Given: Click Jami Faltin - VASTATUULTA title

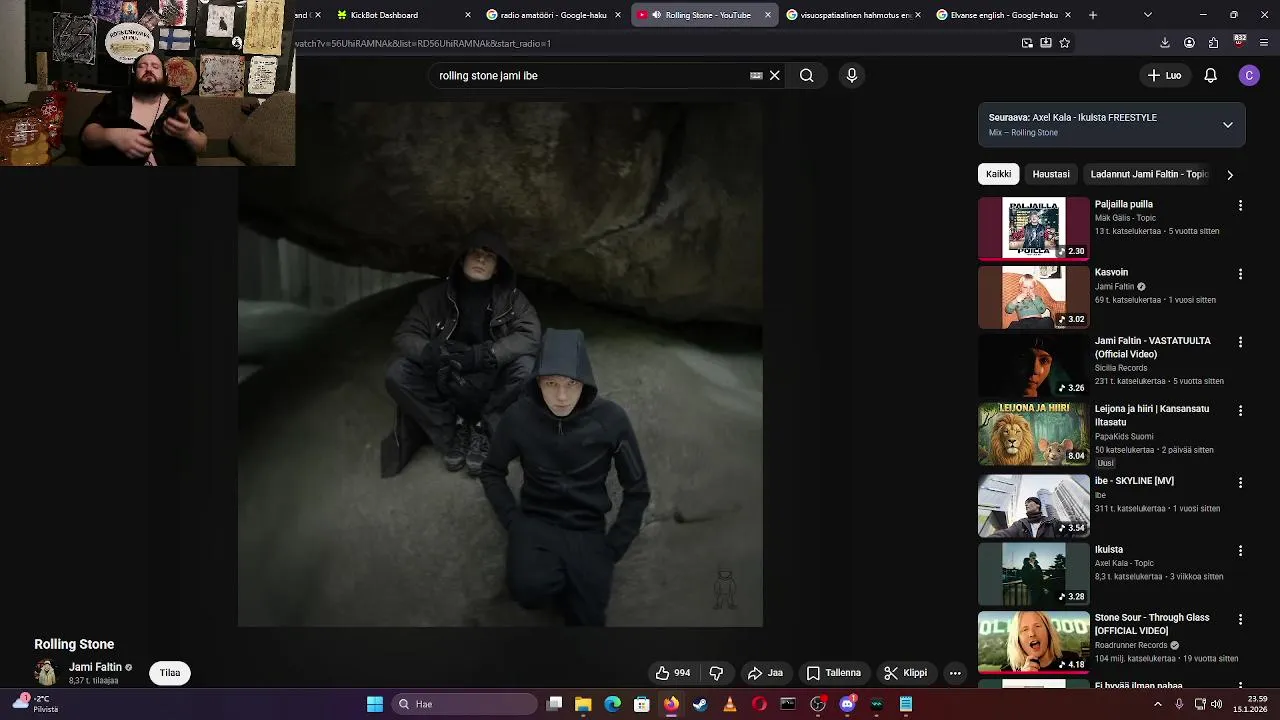Looking at the screenshot, I should (1152, 348).
